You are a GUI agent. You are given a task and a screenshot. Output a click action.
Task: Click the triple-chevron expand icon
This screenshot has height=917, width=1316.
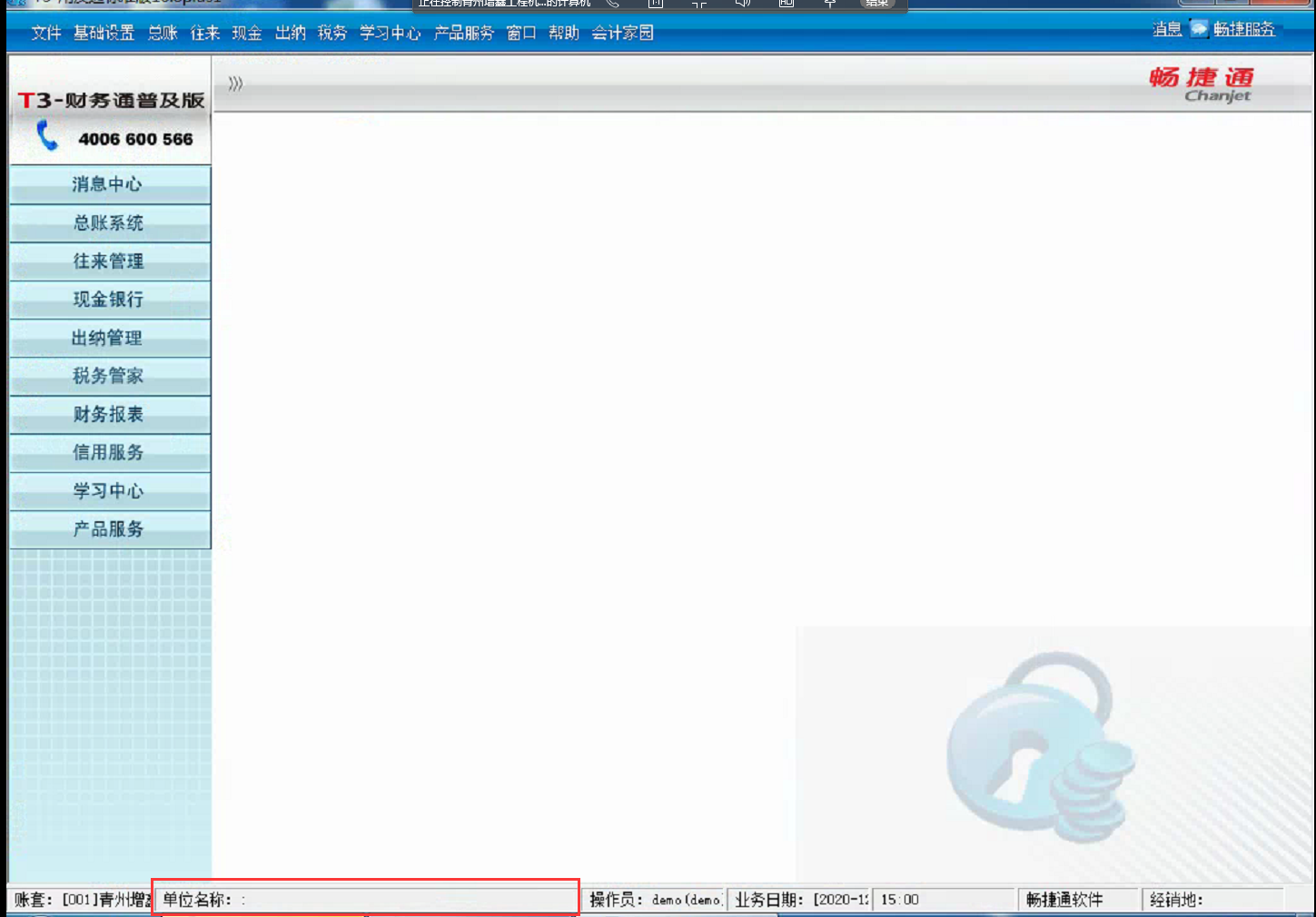click(235, 84)
